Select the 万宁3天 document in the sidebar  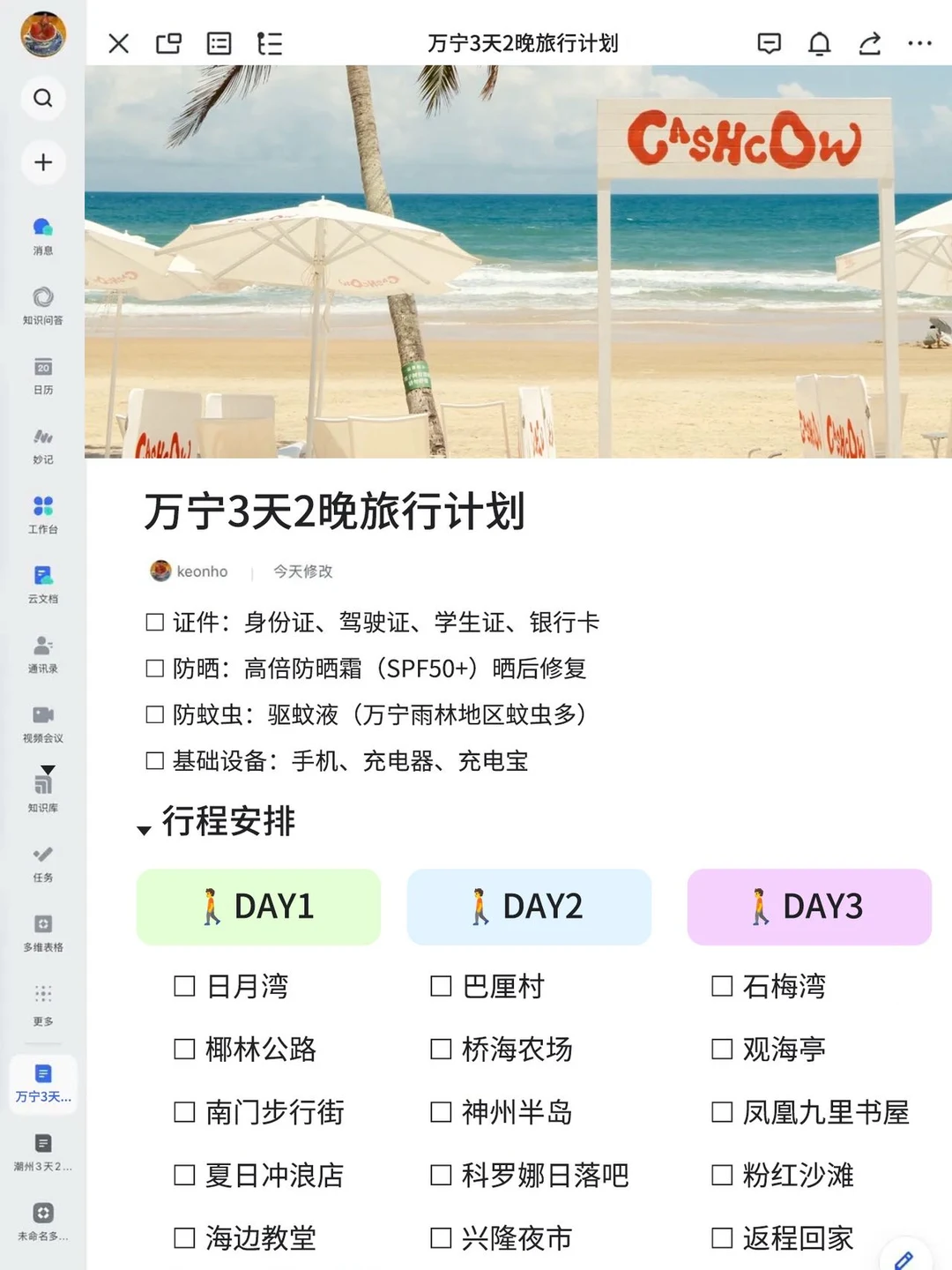[x=42, y=1083]
